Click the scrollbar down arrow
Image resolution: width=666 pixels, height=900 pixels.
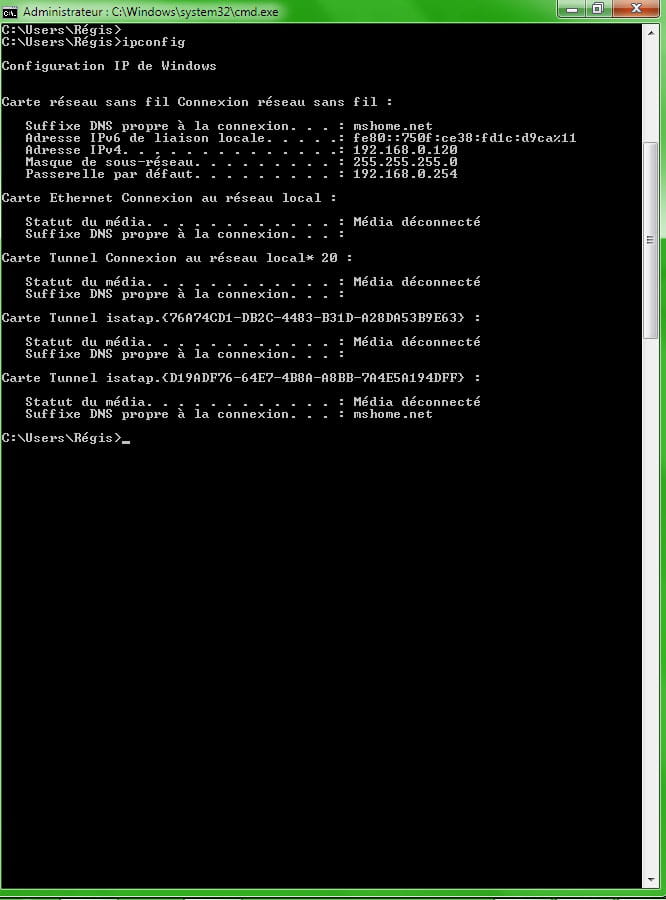pyautogui.click(x=650, y=879)
